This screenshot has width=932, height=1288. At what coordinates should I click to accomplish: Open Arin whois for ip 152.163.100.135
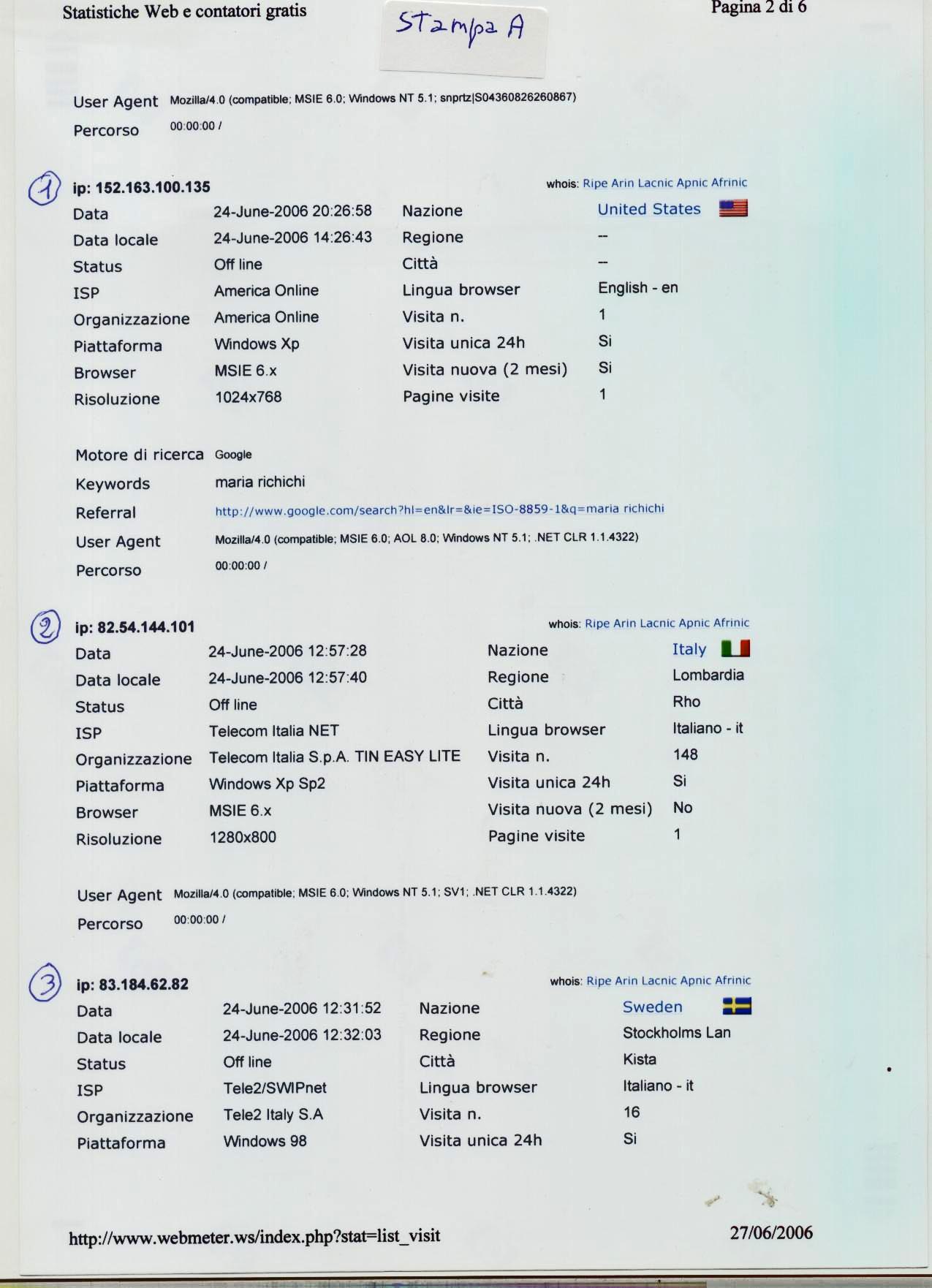[622, 183]
